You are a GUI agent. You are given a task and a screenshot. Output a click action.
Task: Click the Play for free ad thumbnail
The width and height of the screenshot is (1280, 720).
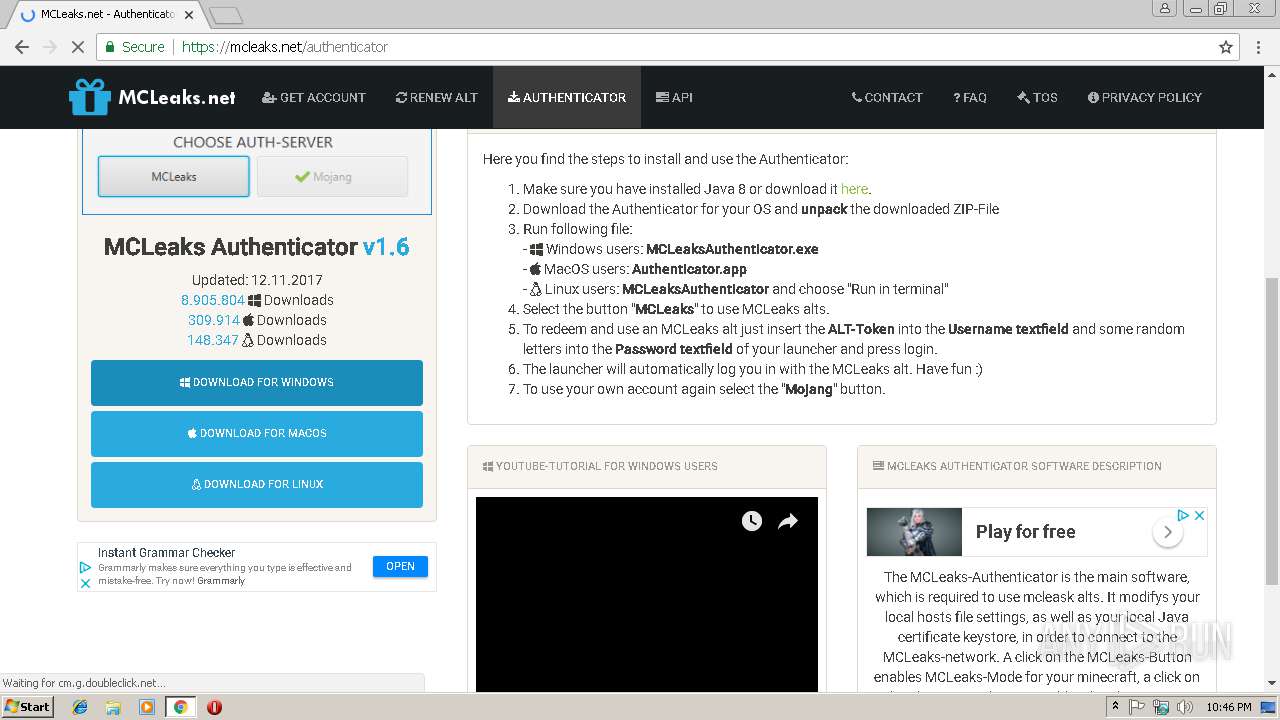coord(914,532)
